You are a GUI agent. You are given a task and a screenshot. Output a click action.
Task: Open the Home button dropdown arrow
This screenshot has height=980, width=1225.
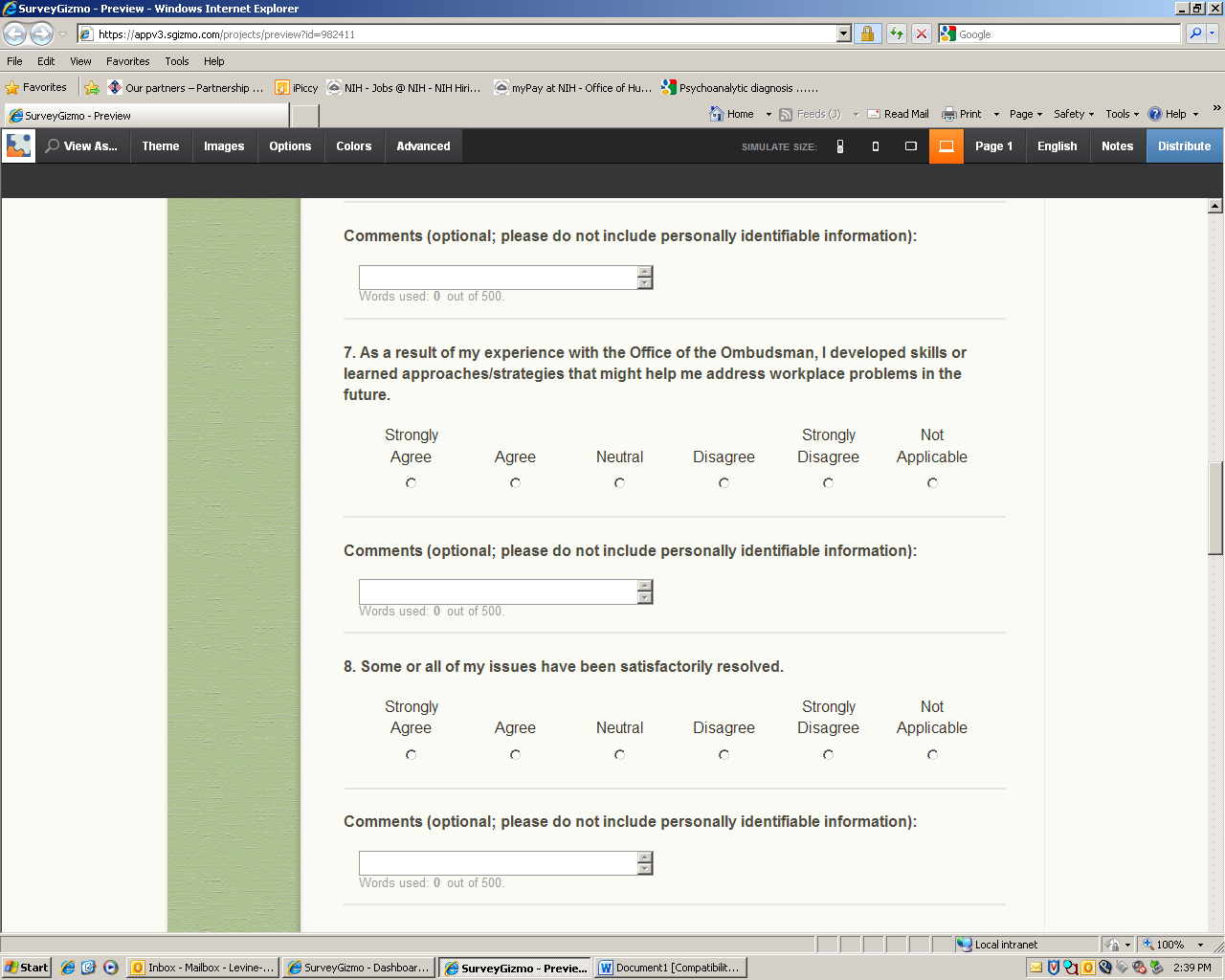(x=768, y=114)
